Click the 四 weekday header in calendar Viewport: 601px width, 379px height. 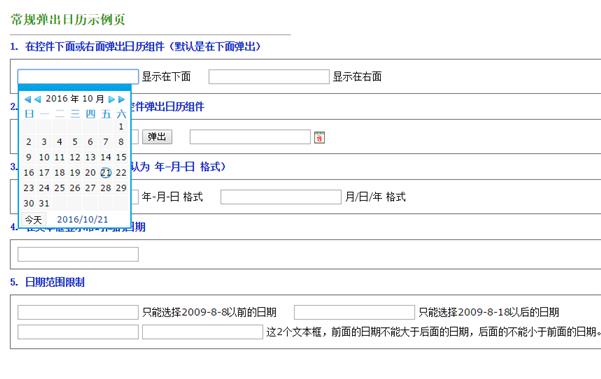tap(90, 114)
